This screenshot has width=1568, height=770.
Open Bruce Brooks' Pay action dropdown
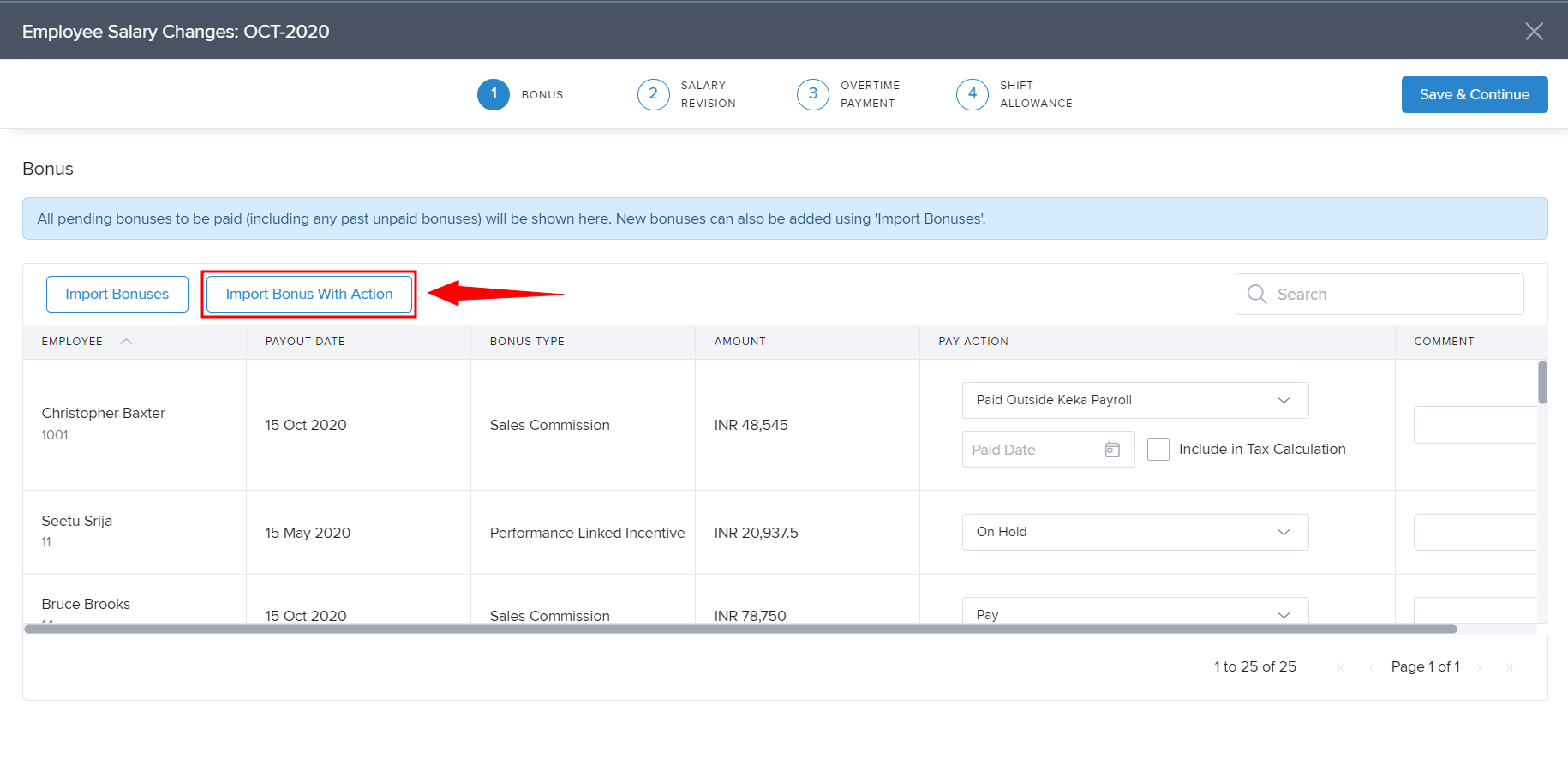coord(1134,613)
